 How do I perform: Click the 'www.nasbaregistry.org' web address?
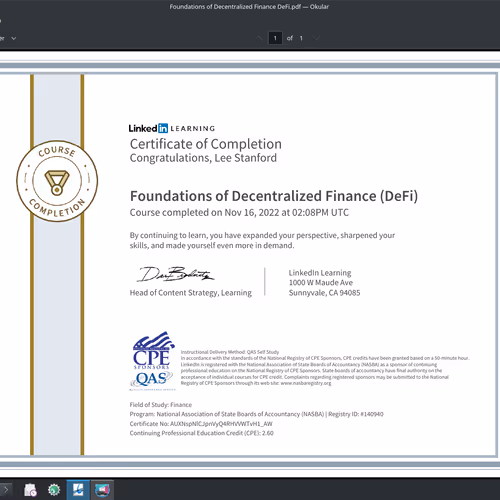point(306,383)
